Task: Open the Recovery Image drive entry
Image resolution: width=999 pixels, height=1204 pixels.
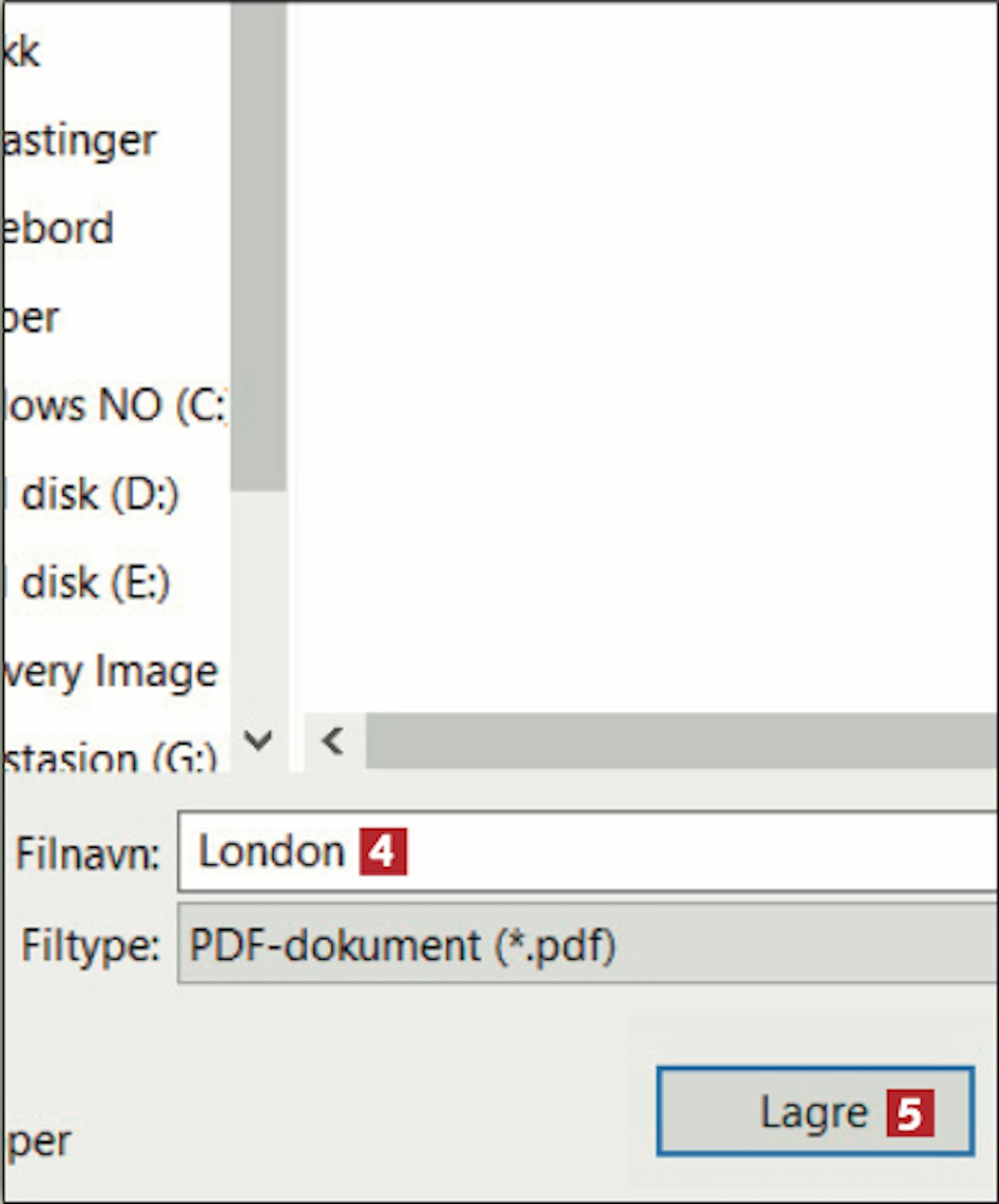Action: click(110, 671)
